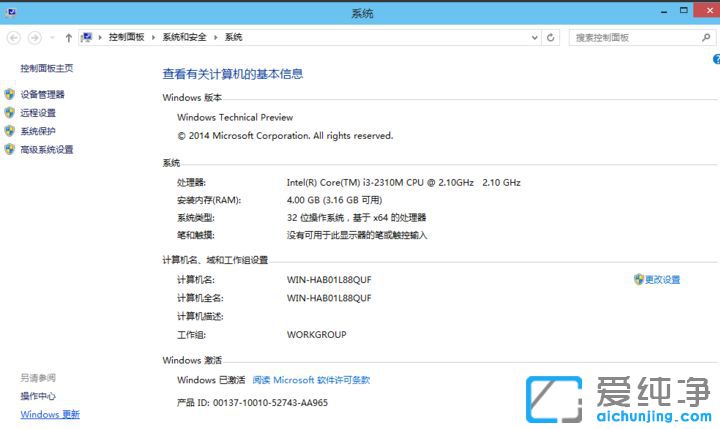Click product ID '00137-10010-52743-AA965'

click(x=270, y=403)
